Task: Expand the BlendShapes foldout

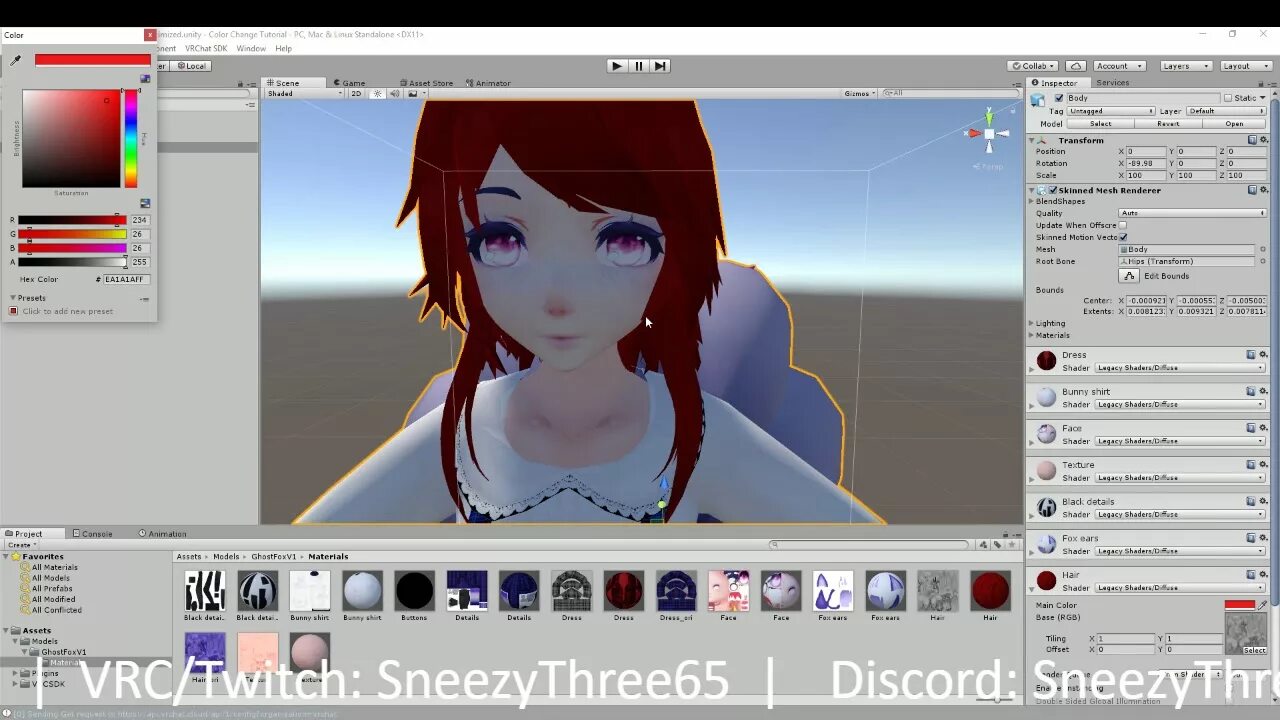Action: point(1033,201)
